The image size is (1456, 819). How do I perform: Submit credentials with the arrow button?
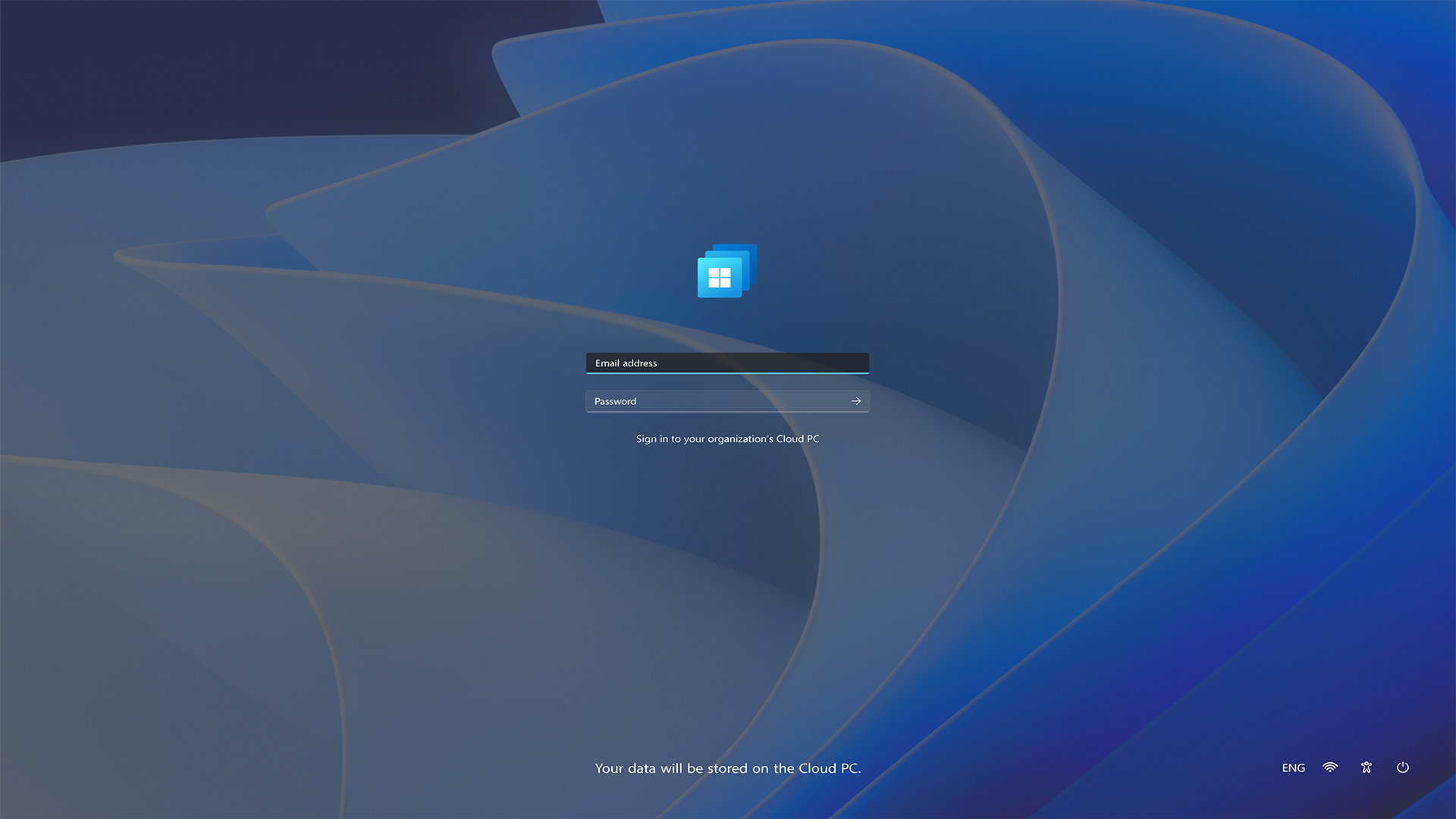(856, 401)
